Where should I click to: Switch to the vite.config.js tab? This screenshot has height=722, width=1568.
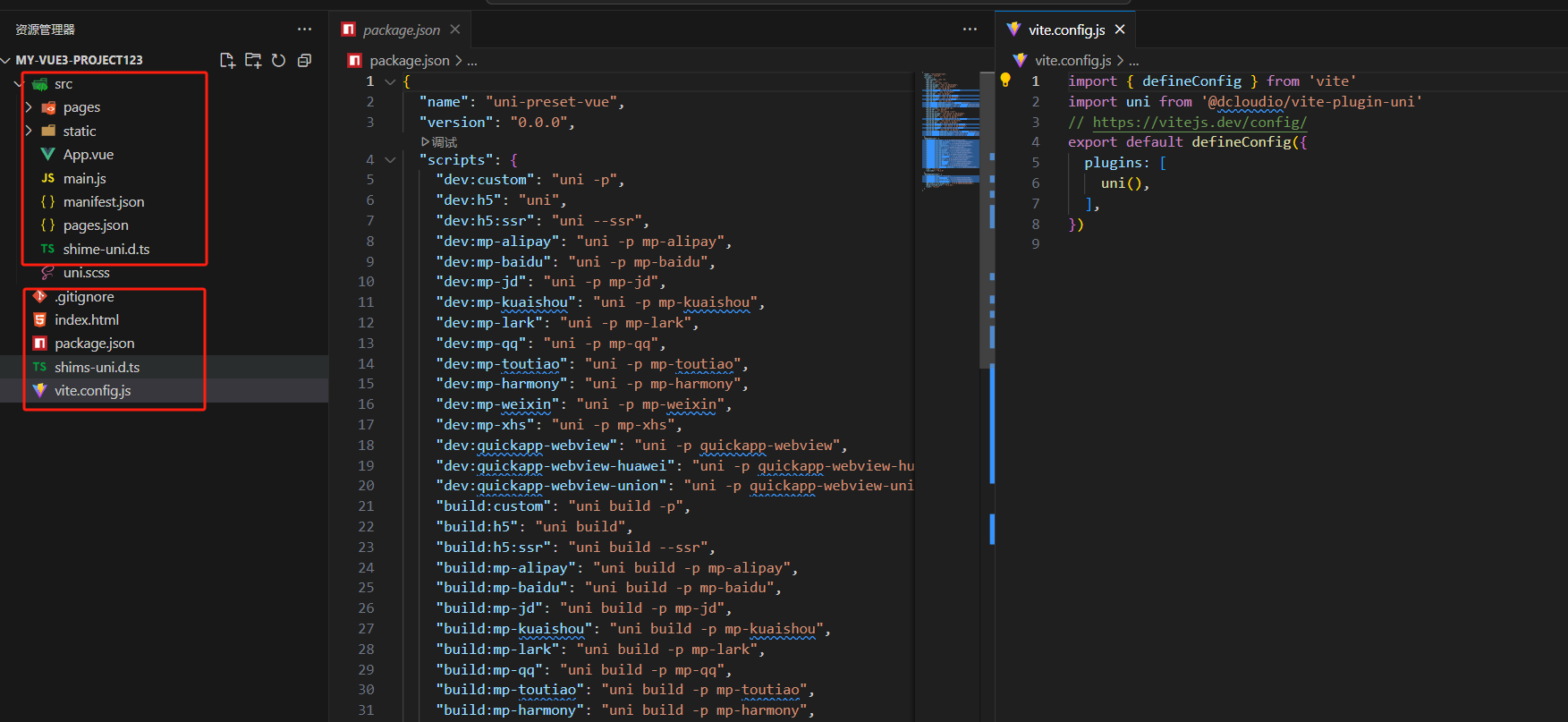click(x=1066, y=30)
